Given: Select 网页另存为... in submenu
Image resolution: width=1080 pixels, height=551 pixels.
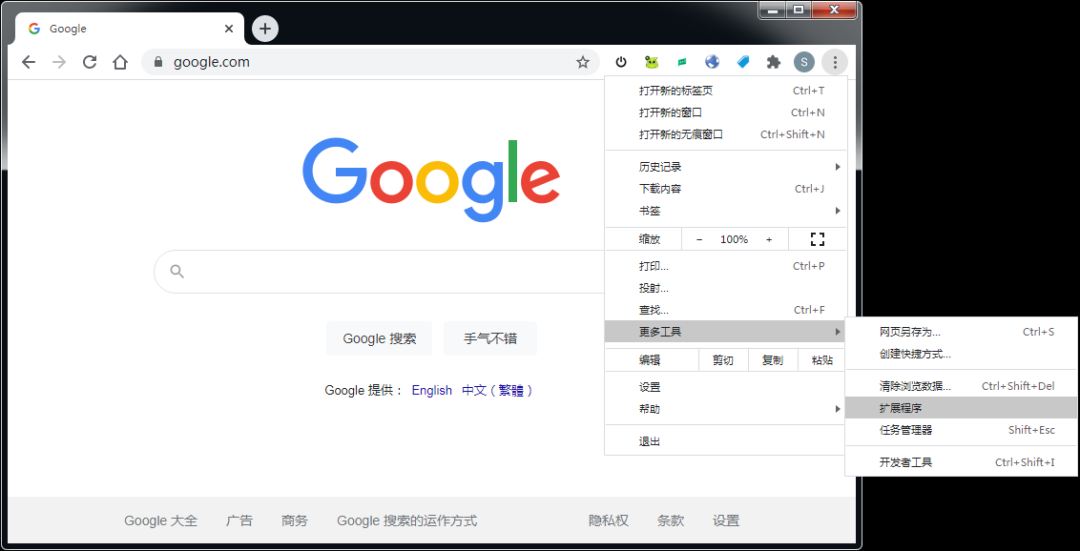Looking at the screenshot, I should pos(962,332).
